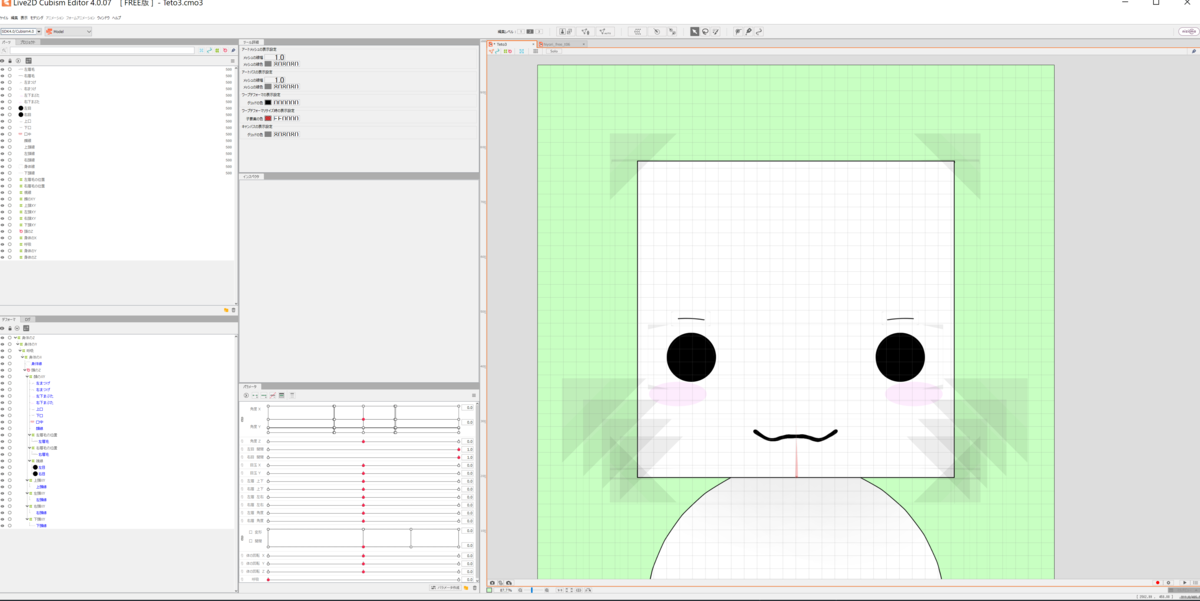Open the ファイル menu
Image resolution: width=1200 pixels, height=601 pixels.
pos(4,17)
